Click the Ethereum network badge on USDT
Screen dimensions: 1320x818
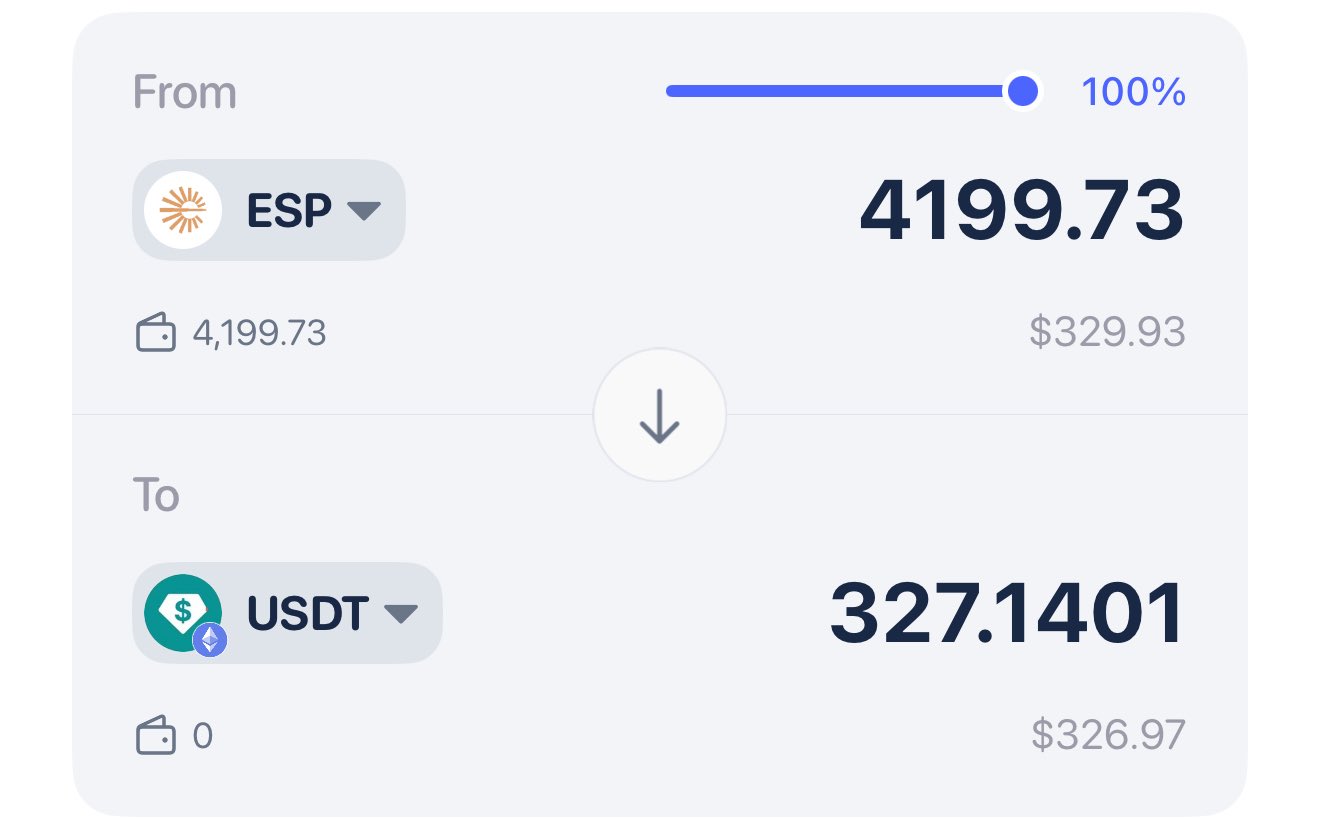(x=209, y=639)
